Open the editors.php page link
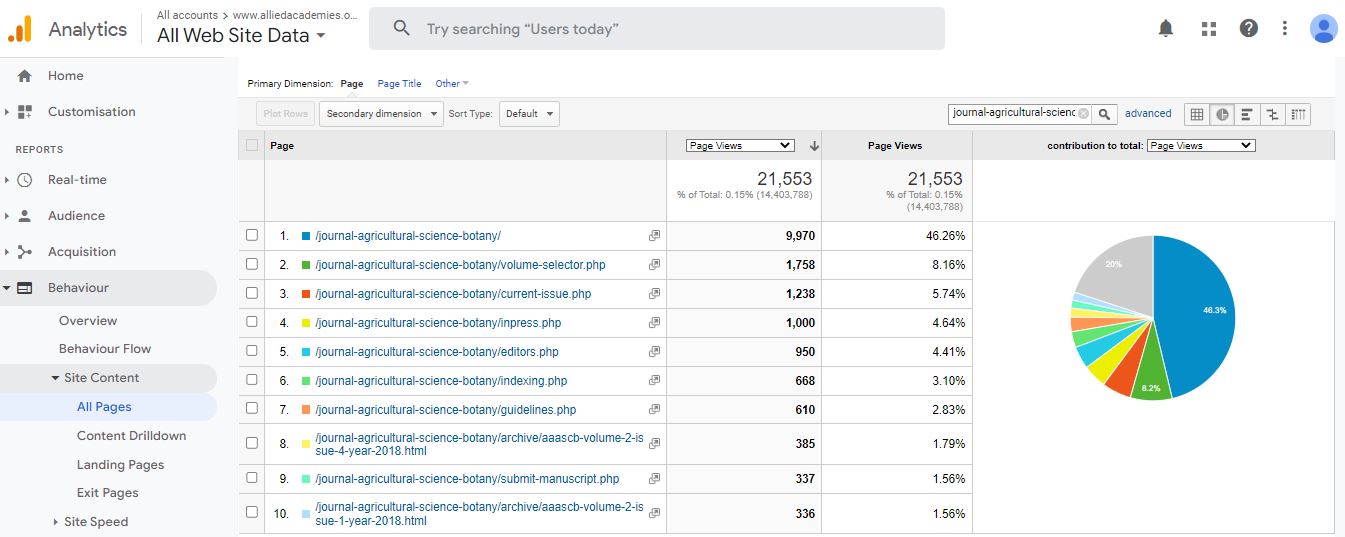The image size is (1345, 537). coord(436,352)
